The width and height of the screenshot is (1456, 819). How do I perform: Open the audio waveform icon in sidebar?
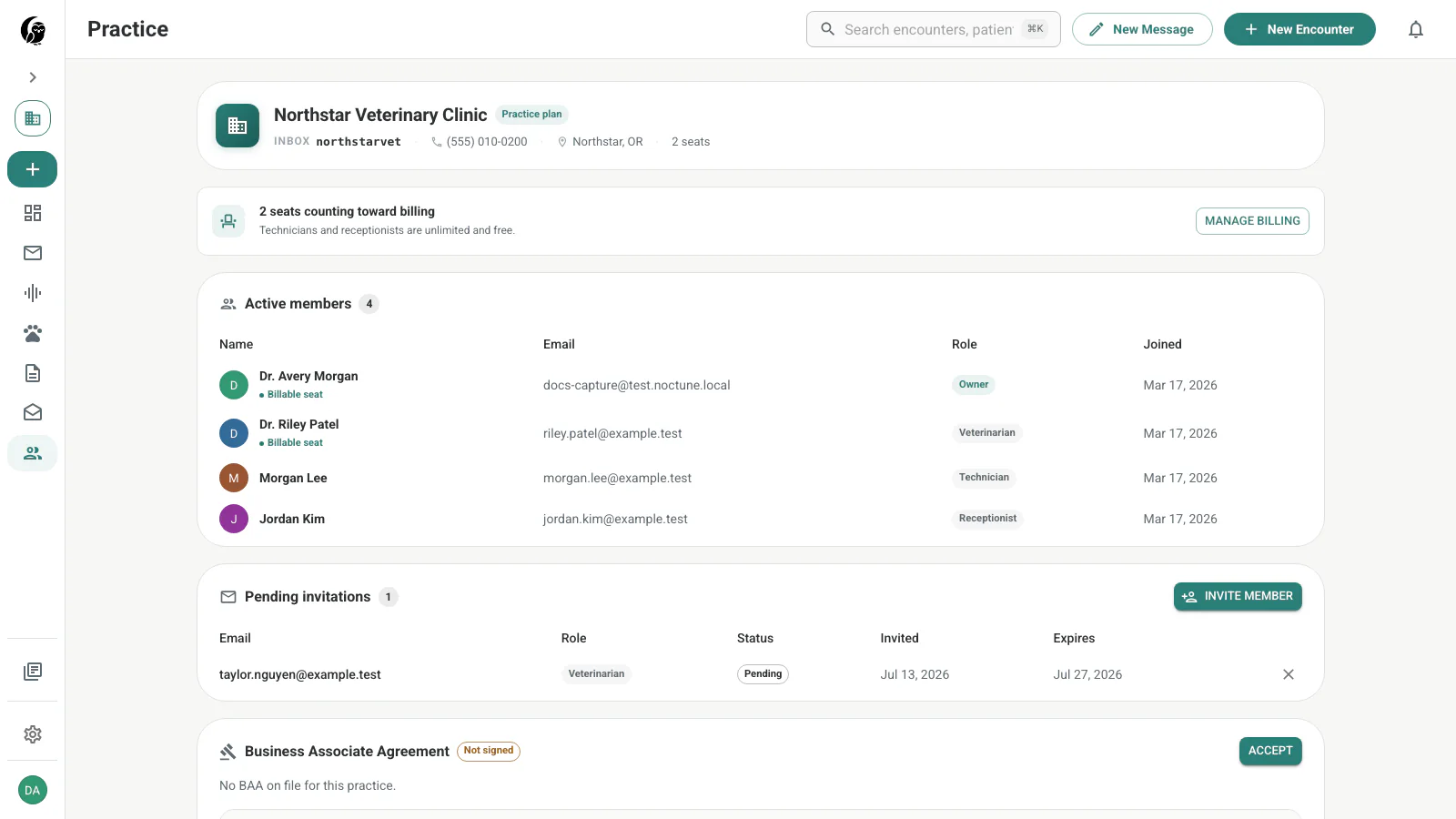33,293
